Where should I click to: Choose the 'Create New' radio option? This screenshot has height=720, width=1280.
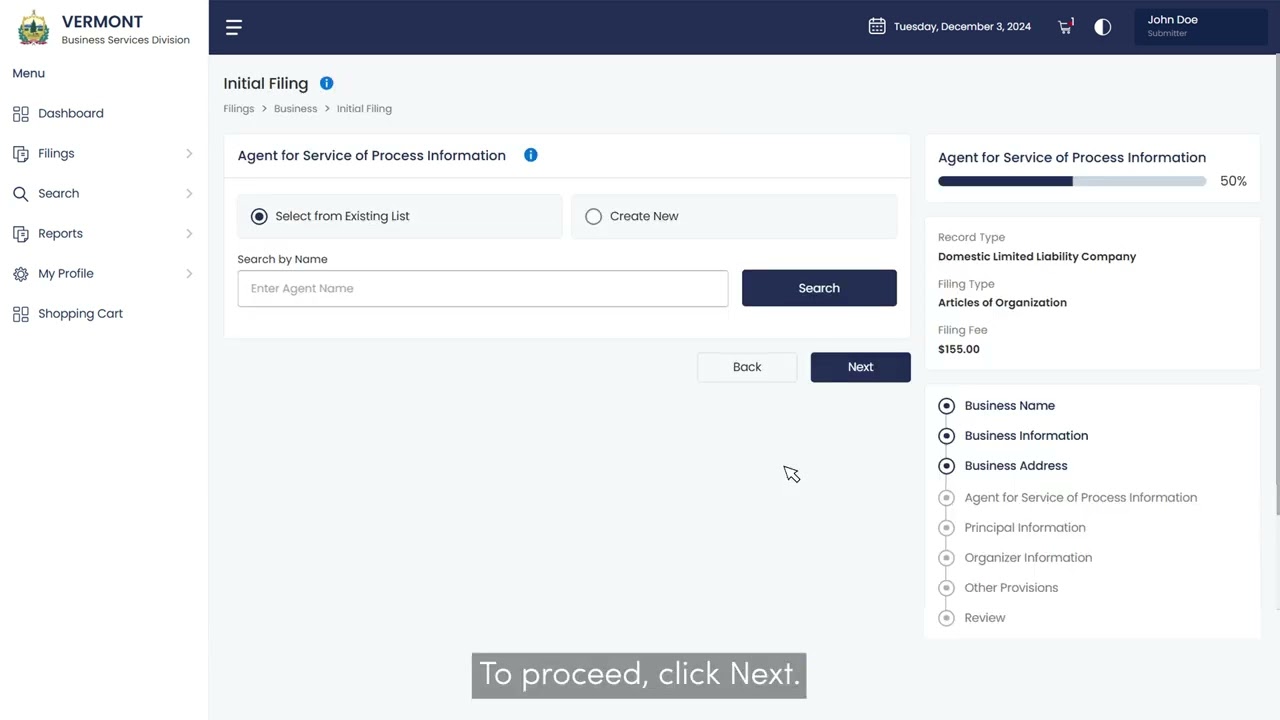click(x=594, y=216)
